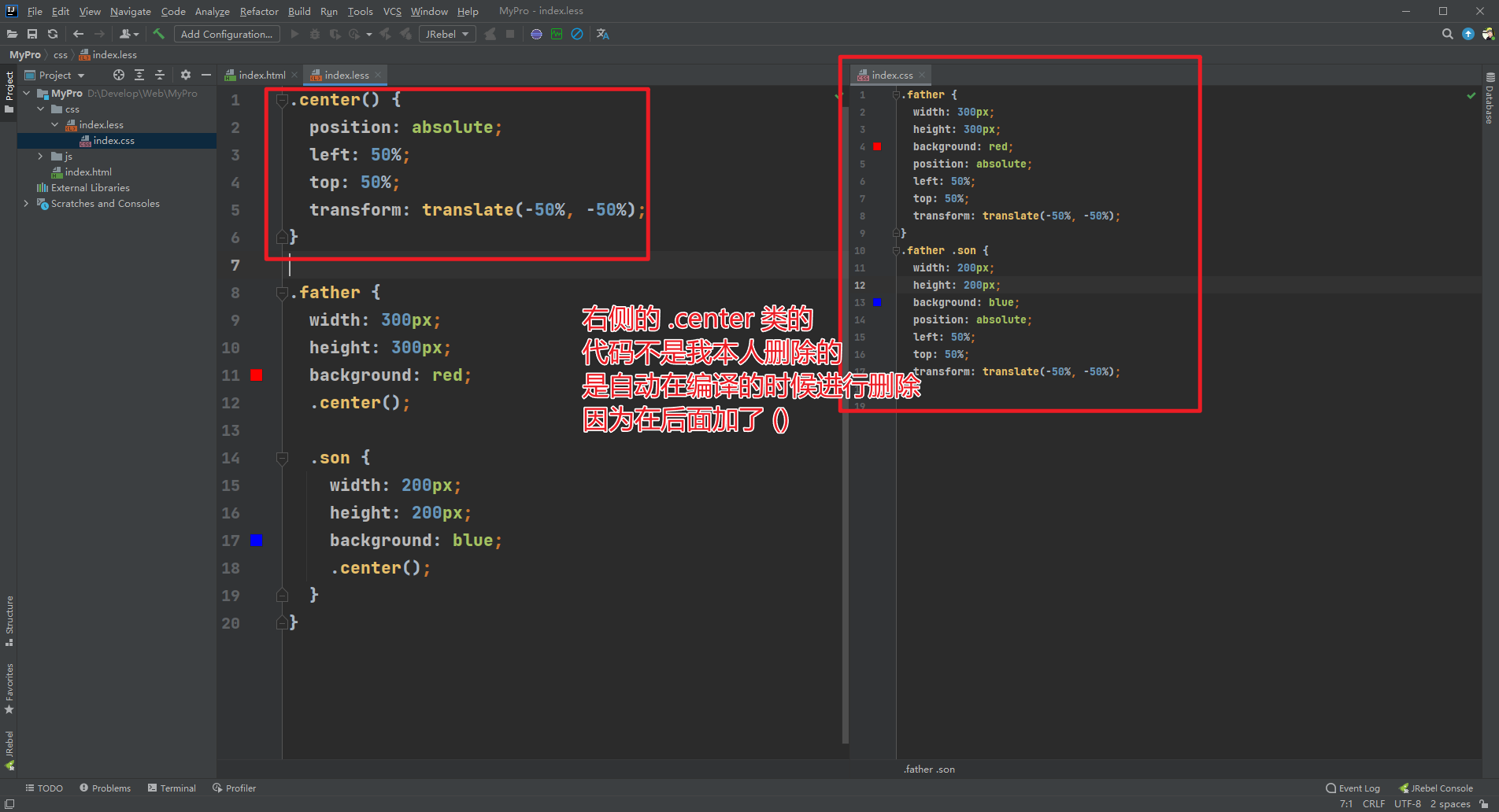Click the Debug bug icon
The height and width of the screenshot is (812, 1499).
(315, 34)
